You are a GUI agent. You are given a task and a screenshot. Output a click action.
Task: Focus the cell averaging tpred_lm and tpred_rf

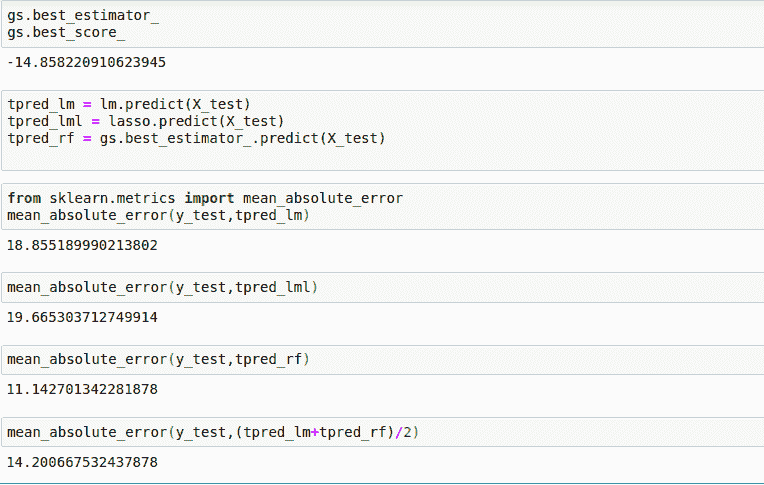tap(212, 432)
